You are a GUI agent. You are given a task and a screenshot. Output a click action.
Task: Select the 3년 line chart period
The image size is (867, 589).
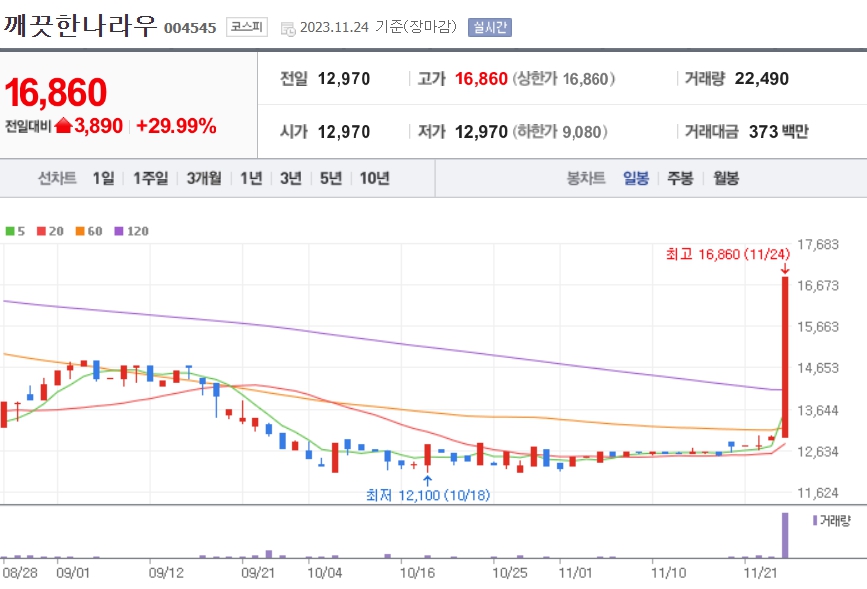(291, 178)
